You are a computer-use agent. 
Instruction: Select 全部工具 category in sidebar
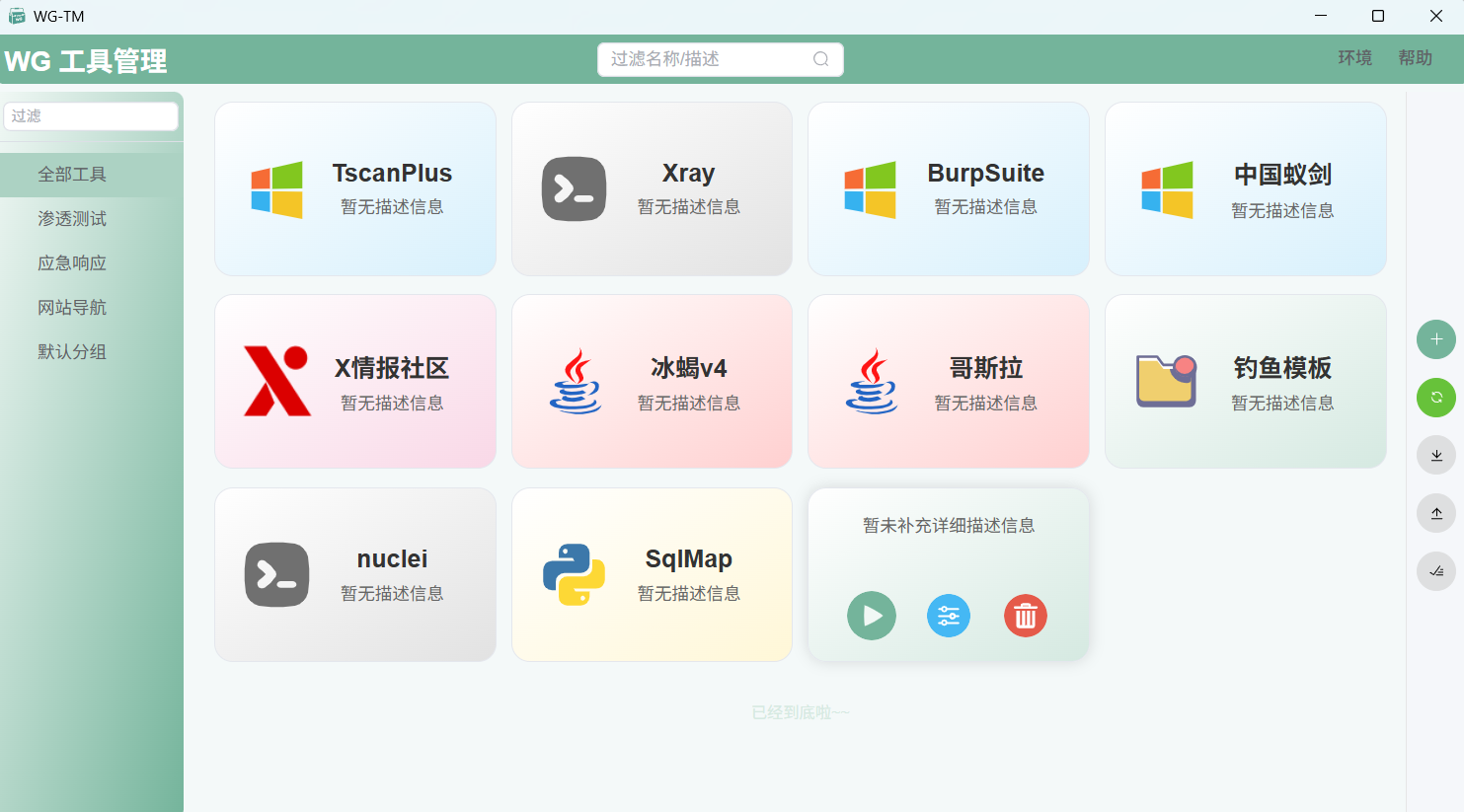72,175
